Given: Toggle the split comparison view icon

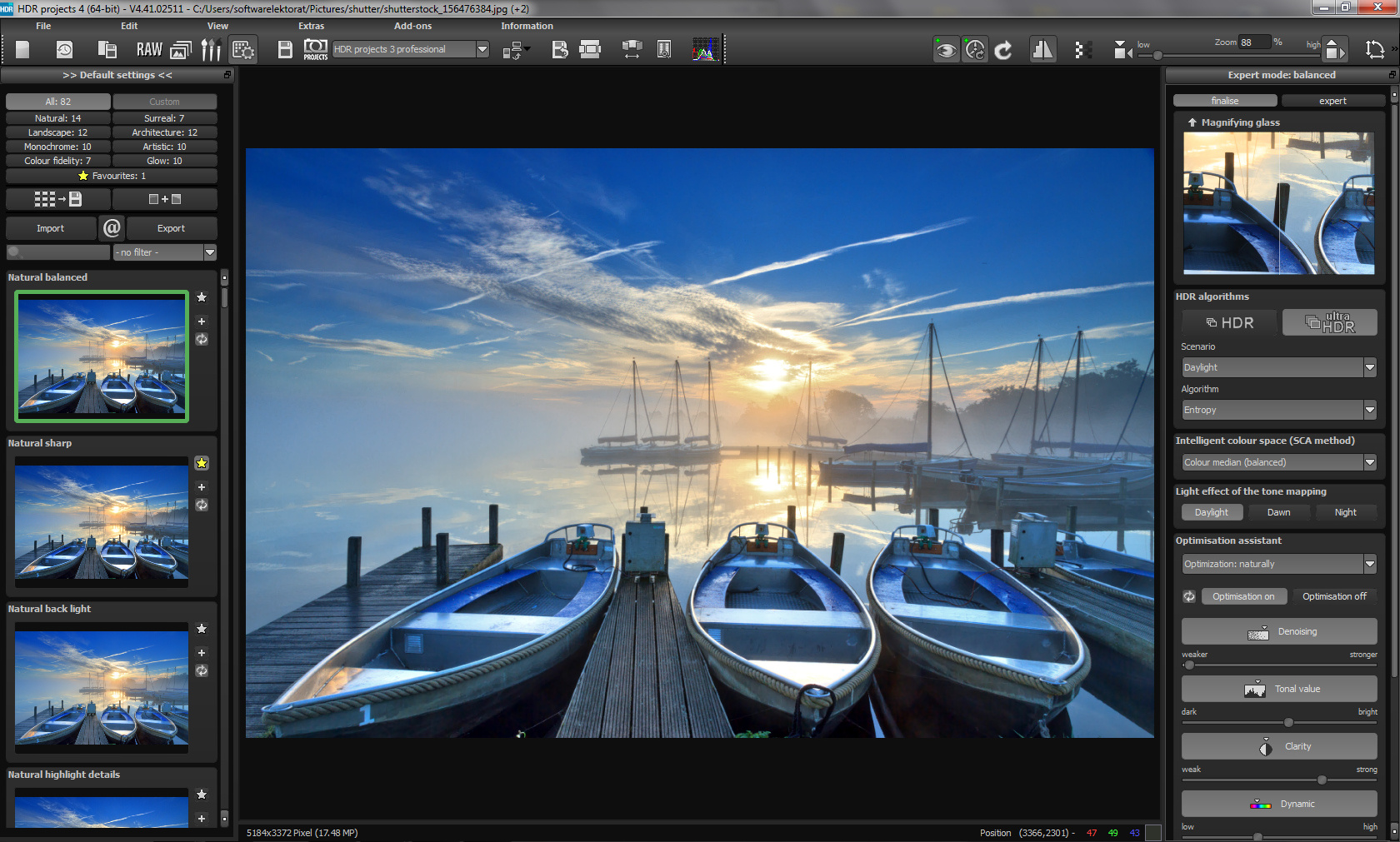Looking at the screenshot, I should 1042,50.
